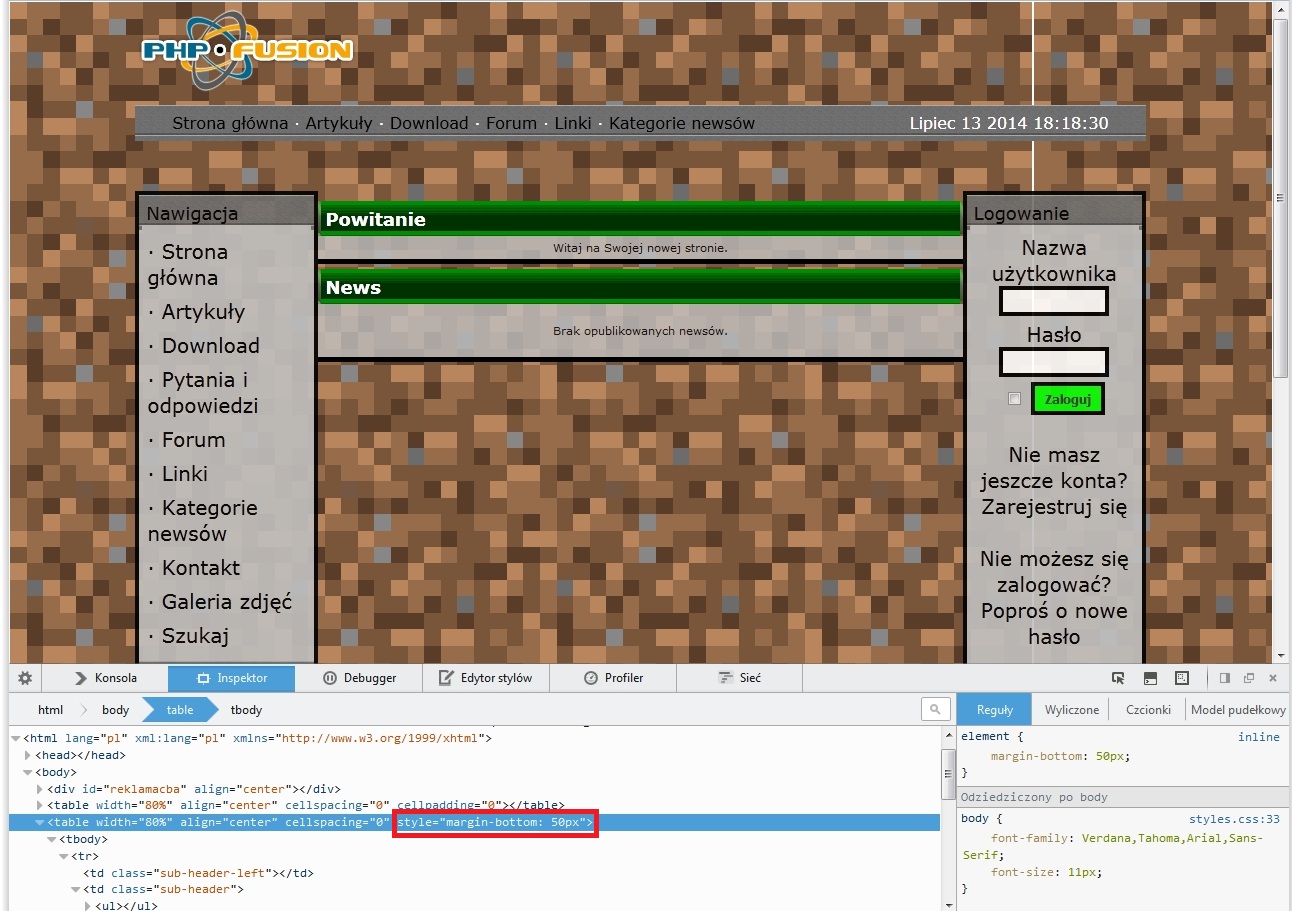Select the table breadcrumb
This screenshot has height=911, width=1292.
tap(180, 710)
